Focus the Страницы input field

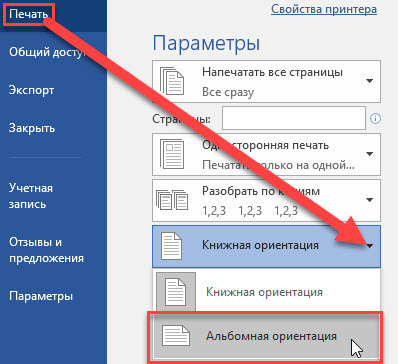pyautogui.click(x=294, y=118)
